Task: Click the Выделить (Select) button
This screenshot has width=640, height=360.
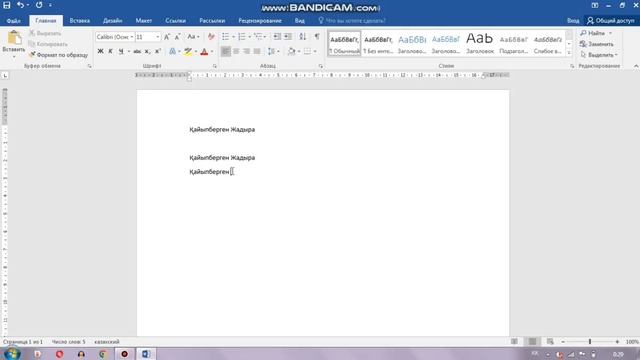Action: 598,55
